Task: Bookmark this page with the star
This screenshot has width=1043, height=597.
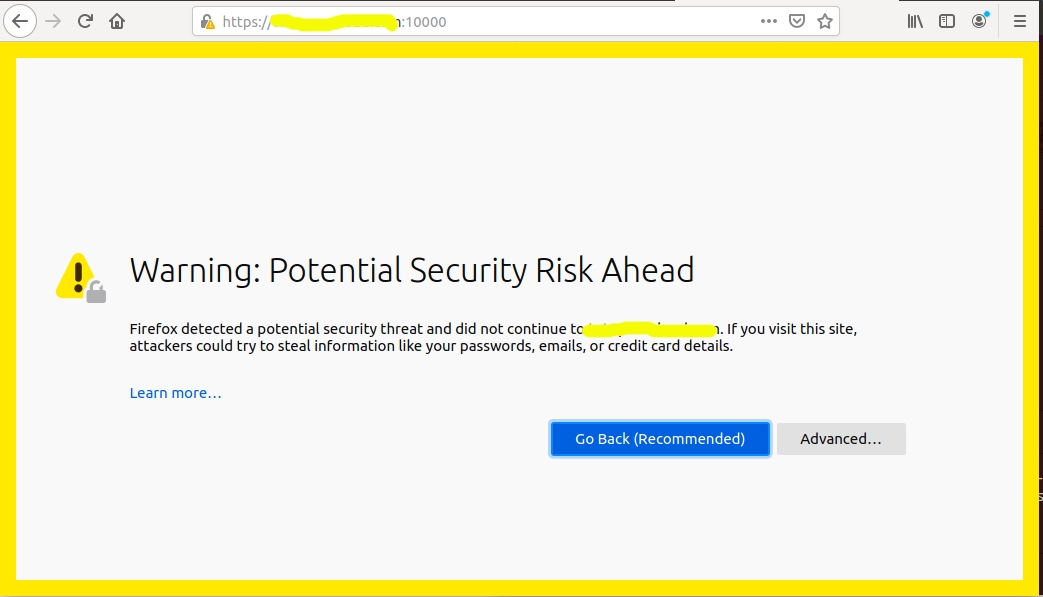Action: pos(825,21)
